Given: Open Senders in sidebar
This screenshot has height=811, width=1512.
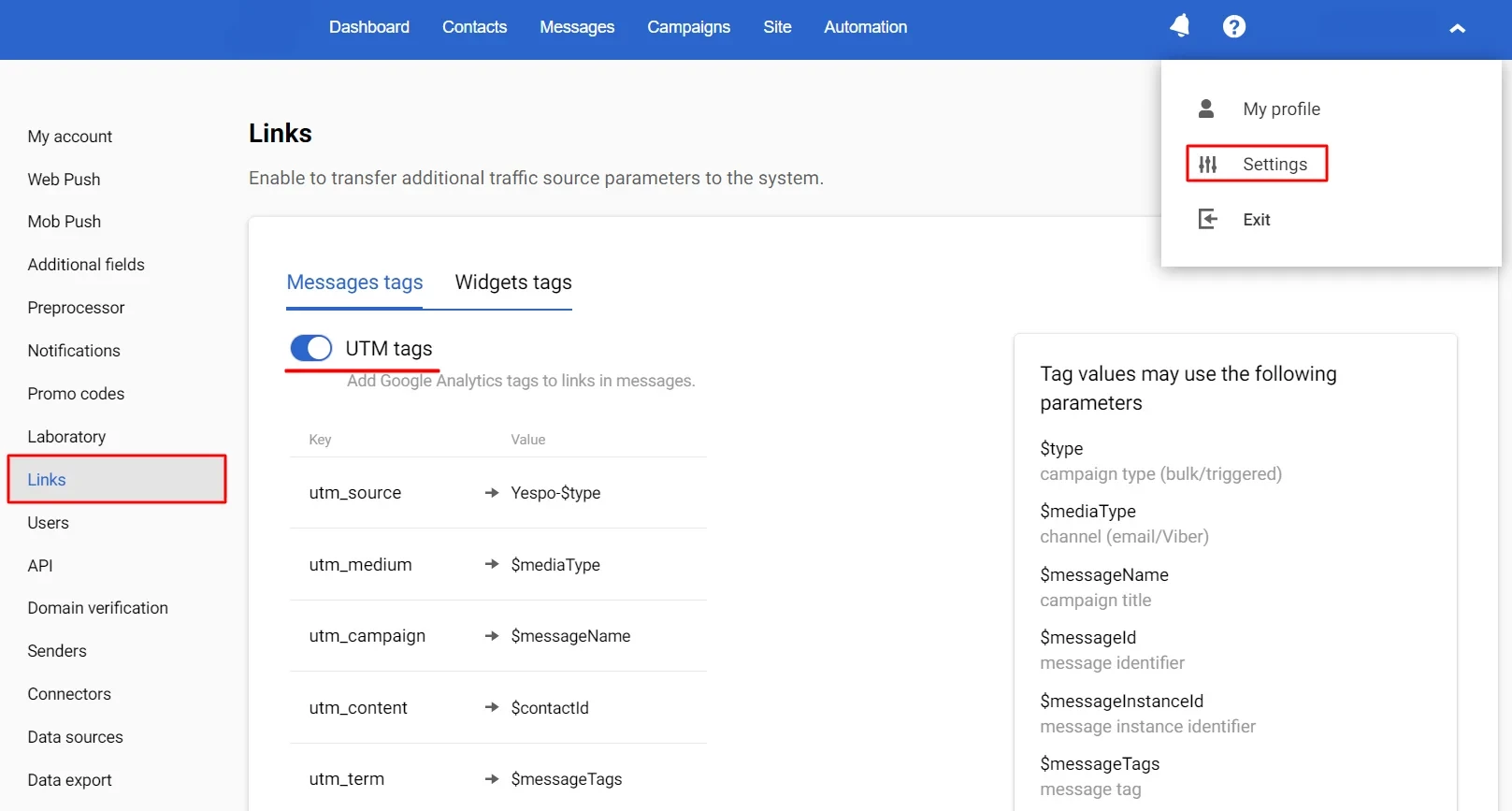Looking at the screenshot, I should pyautogui.click(x=57, y=651).
